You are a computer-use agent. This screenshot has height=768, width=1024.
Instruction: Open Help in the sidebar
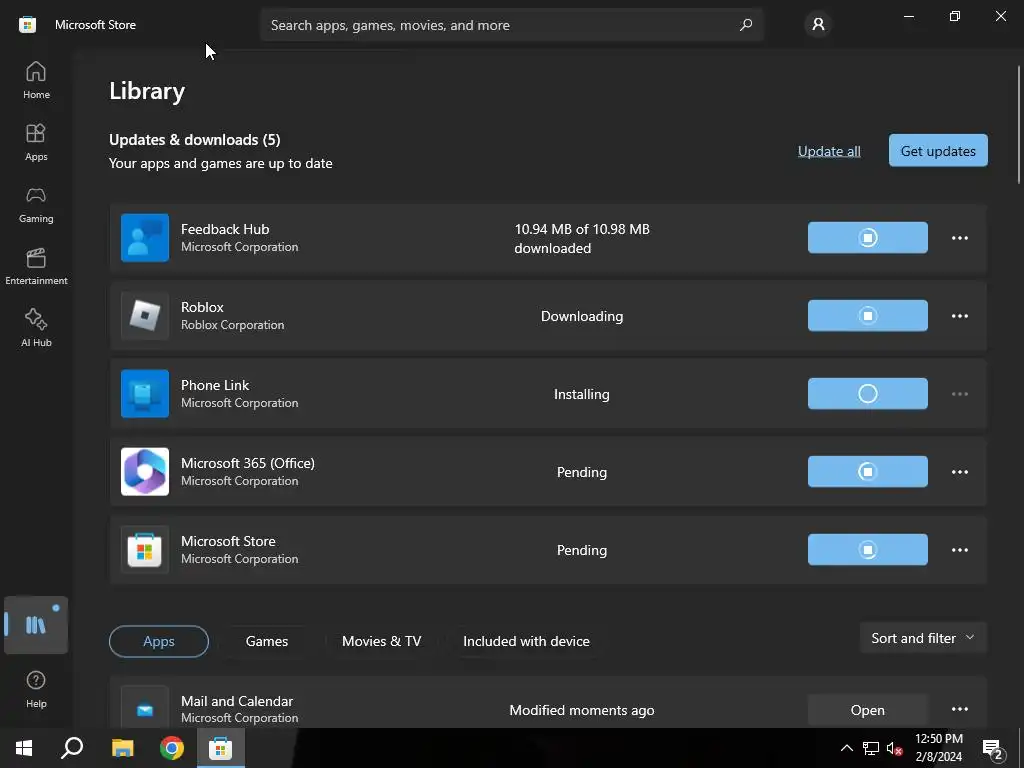click(x=36, y=690)
